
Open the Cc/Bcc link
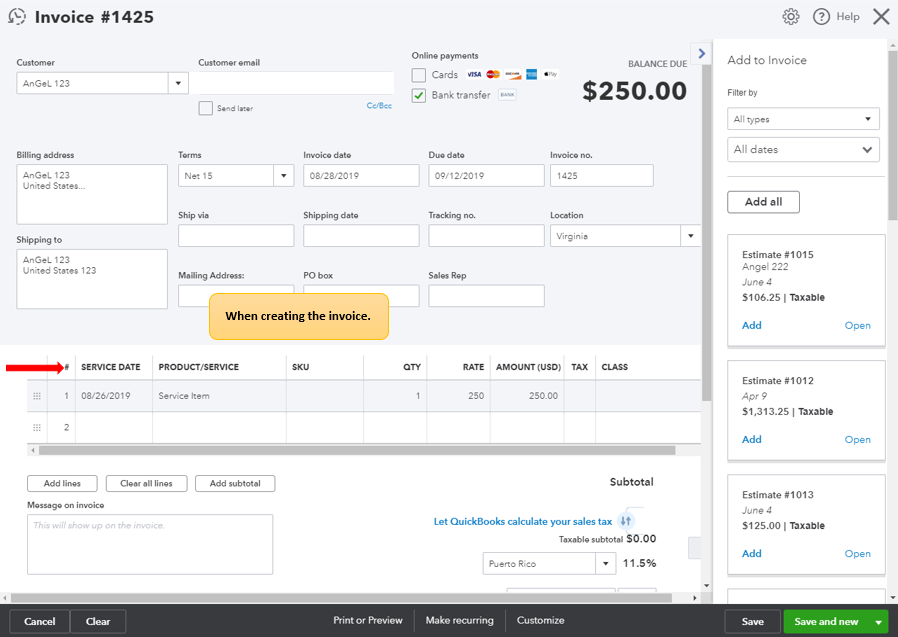click(379, 105)
